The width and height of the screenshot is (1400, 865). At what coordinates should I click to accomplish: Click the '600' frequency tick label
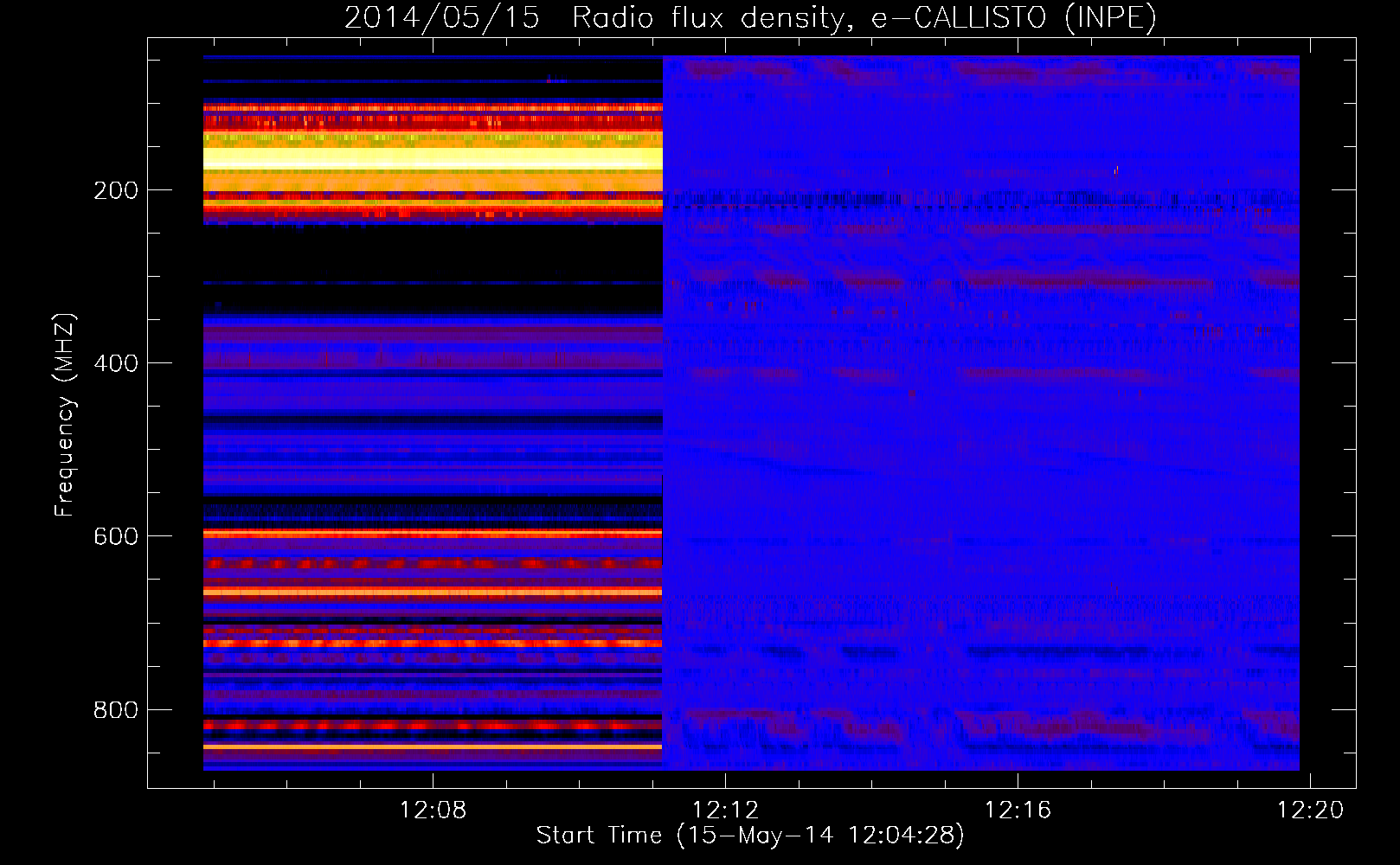tap(116, 536)
